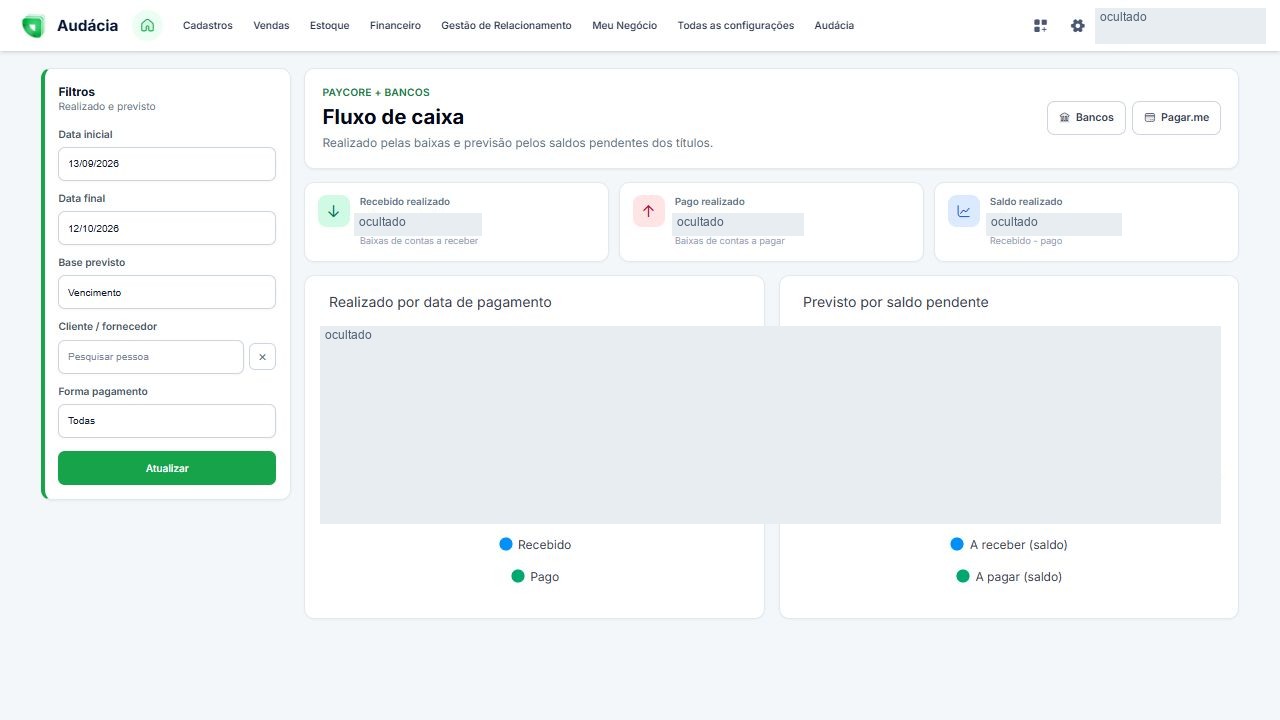Click the Audácia brand name
Image resolution: width=1280 pixels, height=720 pixels.
87,26
